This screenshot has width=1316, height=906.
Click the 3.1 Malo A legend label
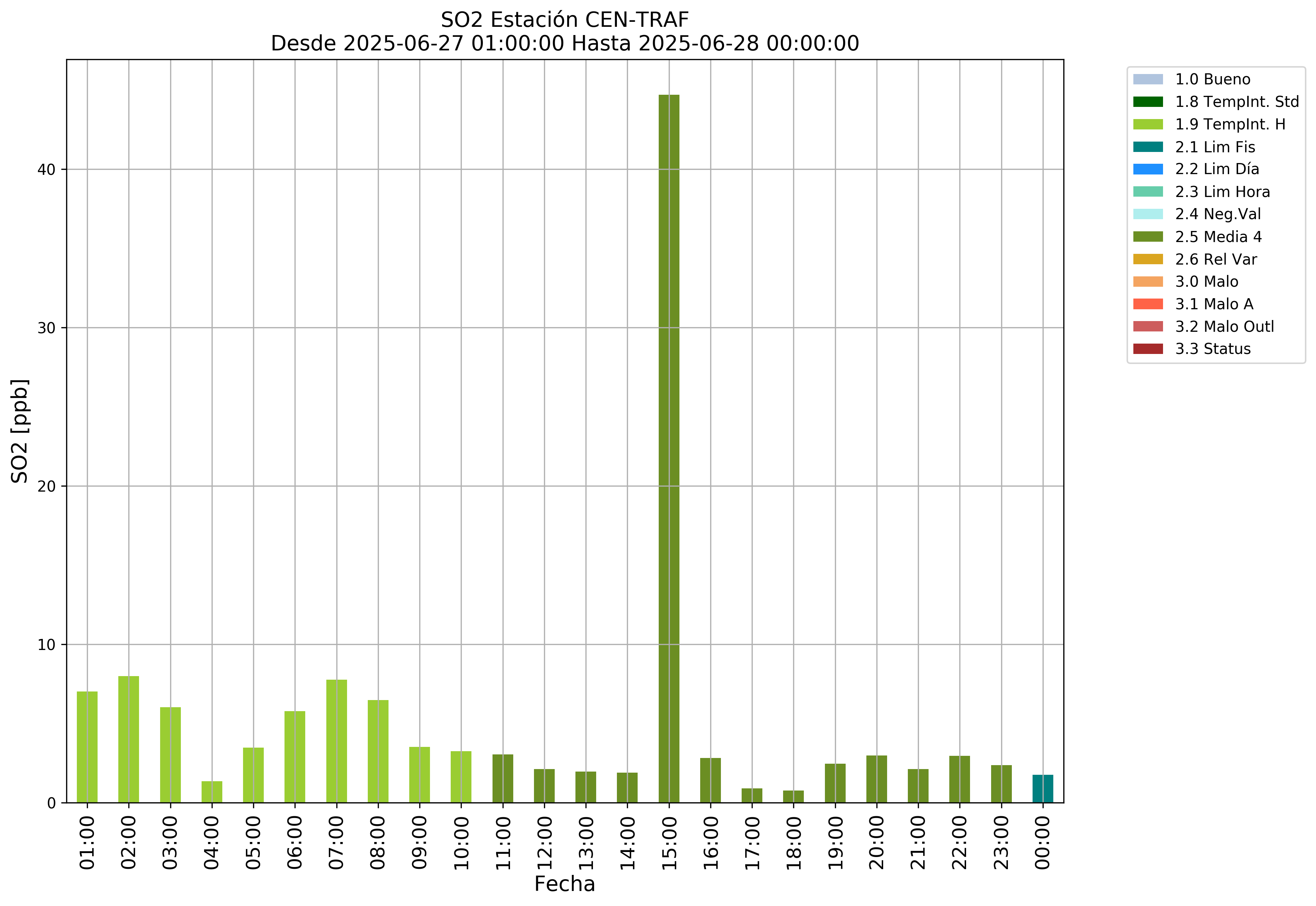1214,304
